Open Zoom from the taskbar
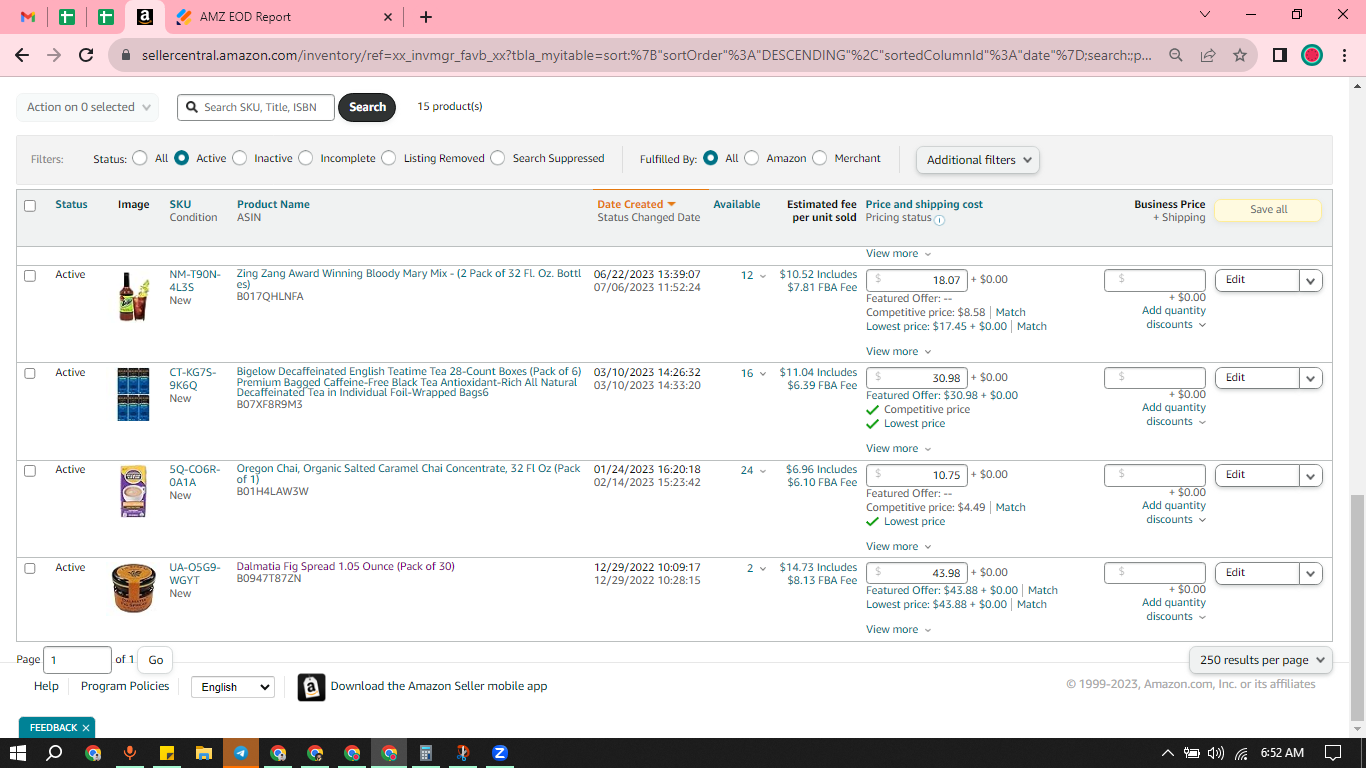Image resolution: width=1366 pixels, height=768 pixels. (500, 753)
